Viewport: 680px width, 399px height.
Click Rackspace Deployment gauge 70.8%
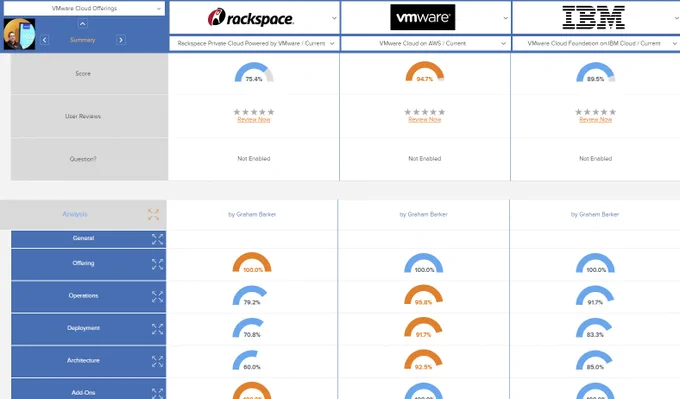click(248, 328)
